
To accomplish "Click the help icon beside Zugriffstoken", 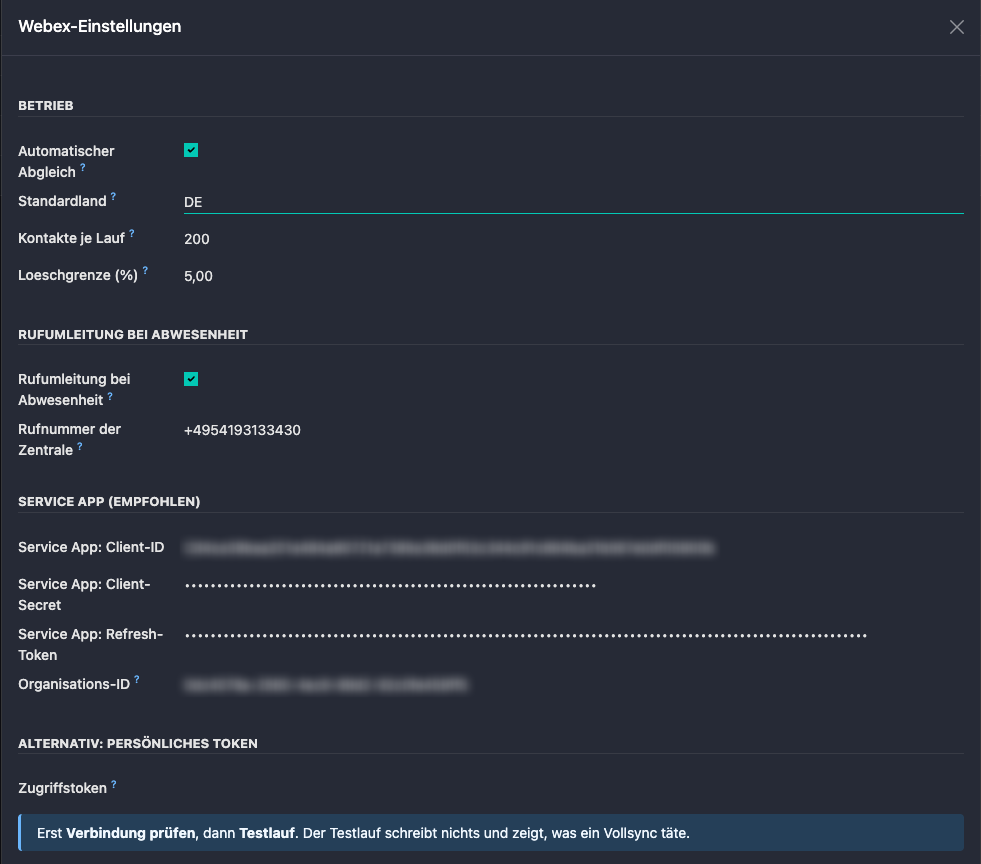I will pyautogui.click(x=113, y=784).
